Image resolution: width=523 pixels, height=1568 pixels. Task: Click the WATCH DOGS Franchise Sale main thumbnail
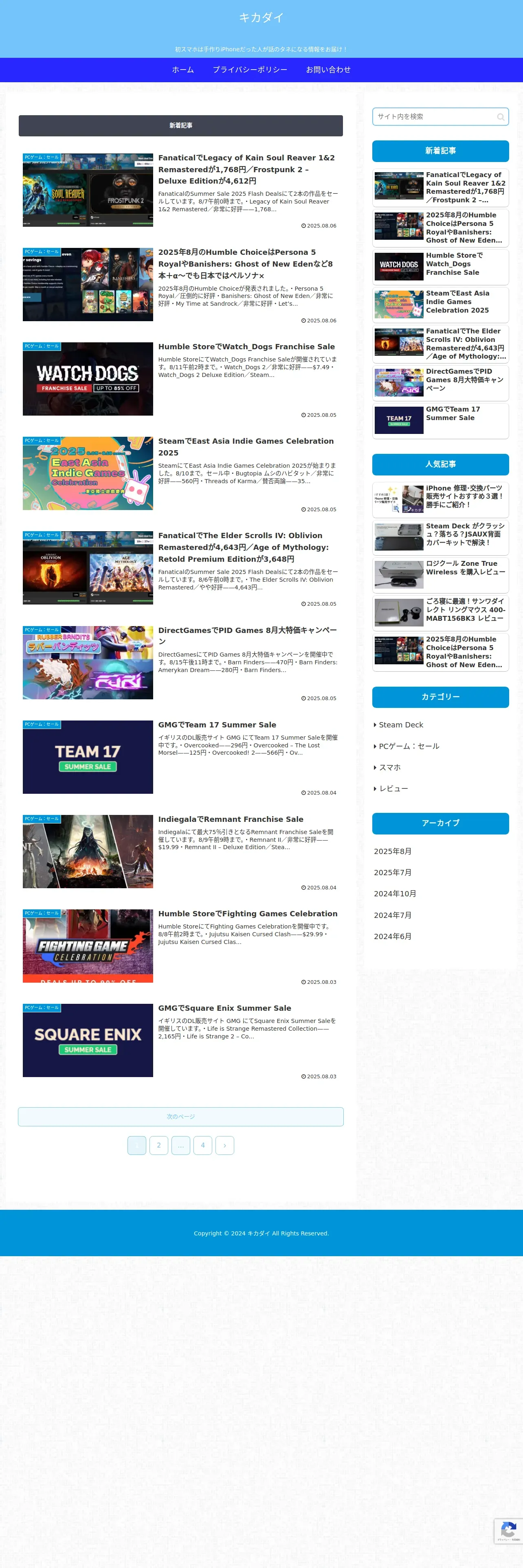click(88, 379)
